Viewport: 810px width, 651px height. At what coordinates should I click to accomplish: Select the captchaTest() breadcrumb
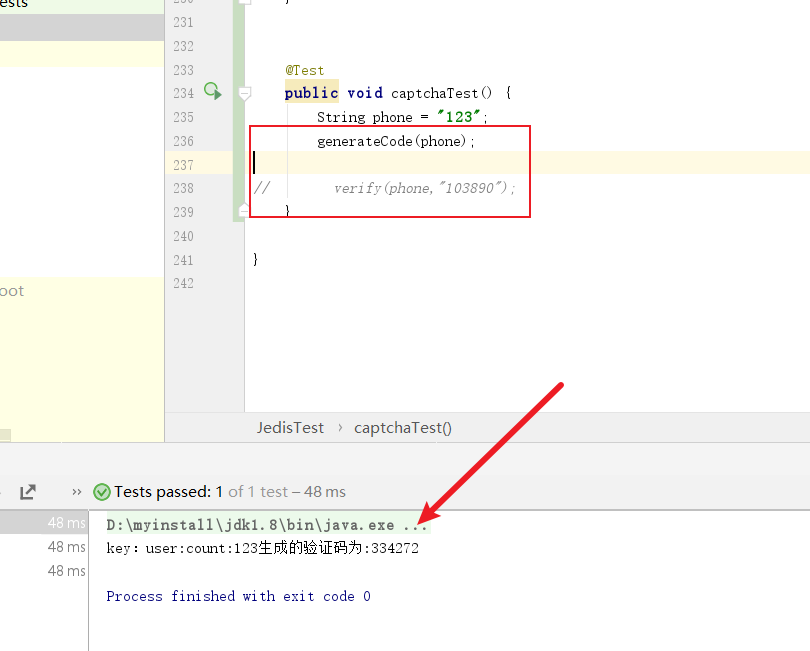pos(403,428)
